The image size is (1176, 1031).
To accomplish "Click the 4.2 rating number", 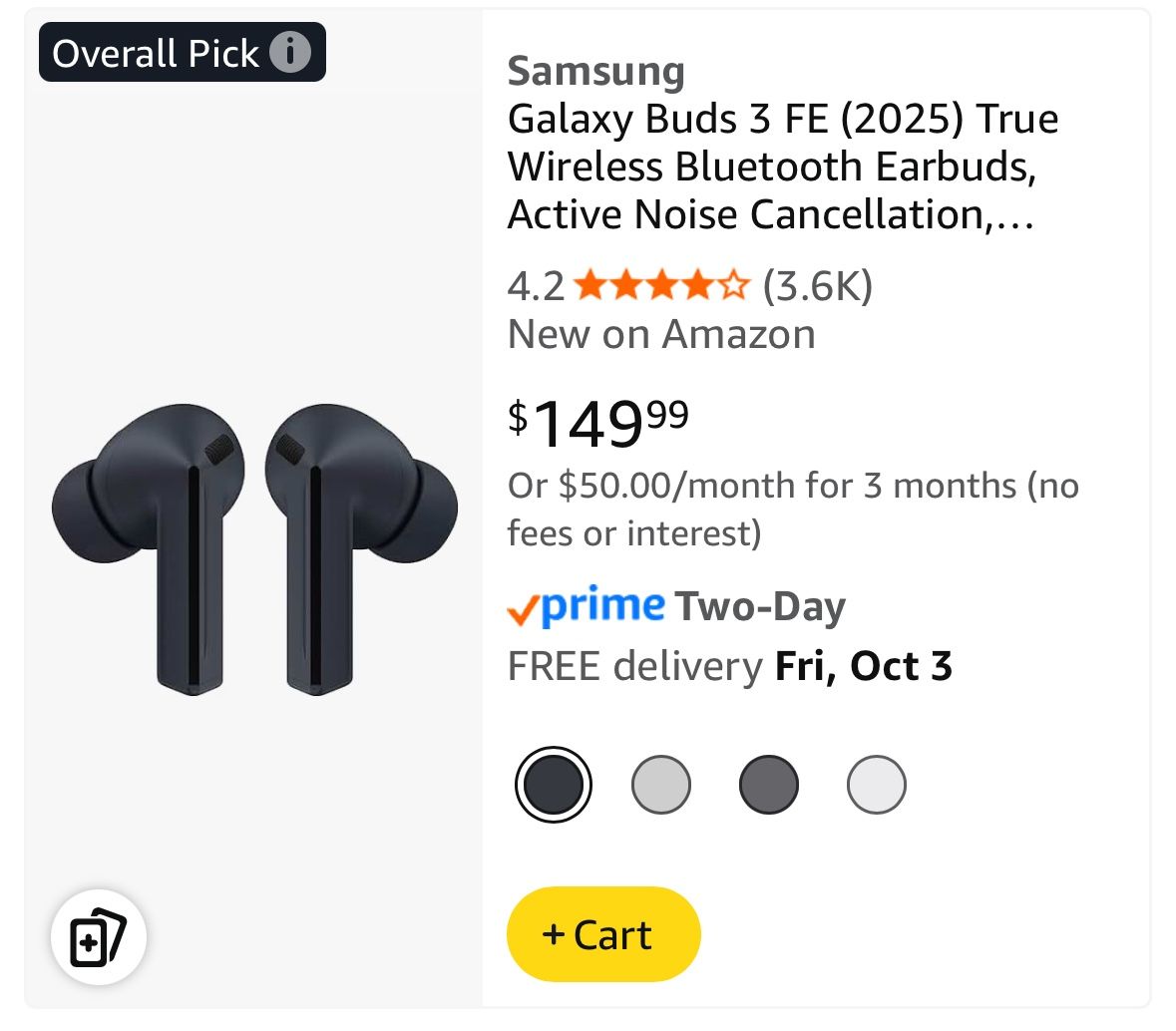I will coord(536,286).
